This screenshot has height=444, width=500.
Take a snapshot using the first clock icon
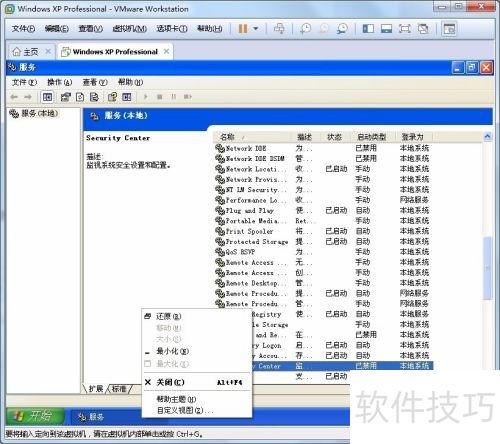click(x=305, y=29)
